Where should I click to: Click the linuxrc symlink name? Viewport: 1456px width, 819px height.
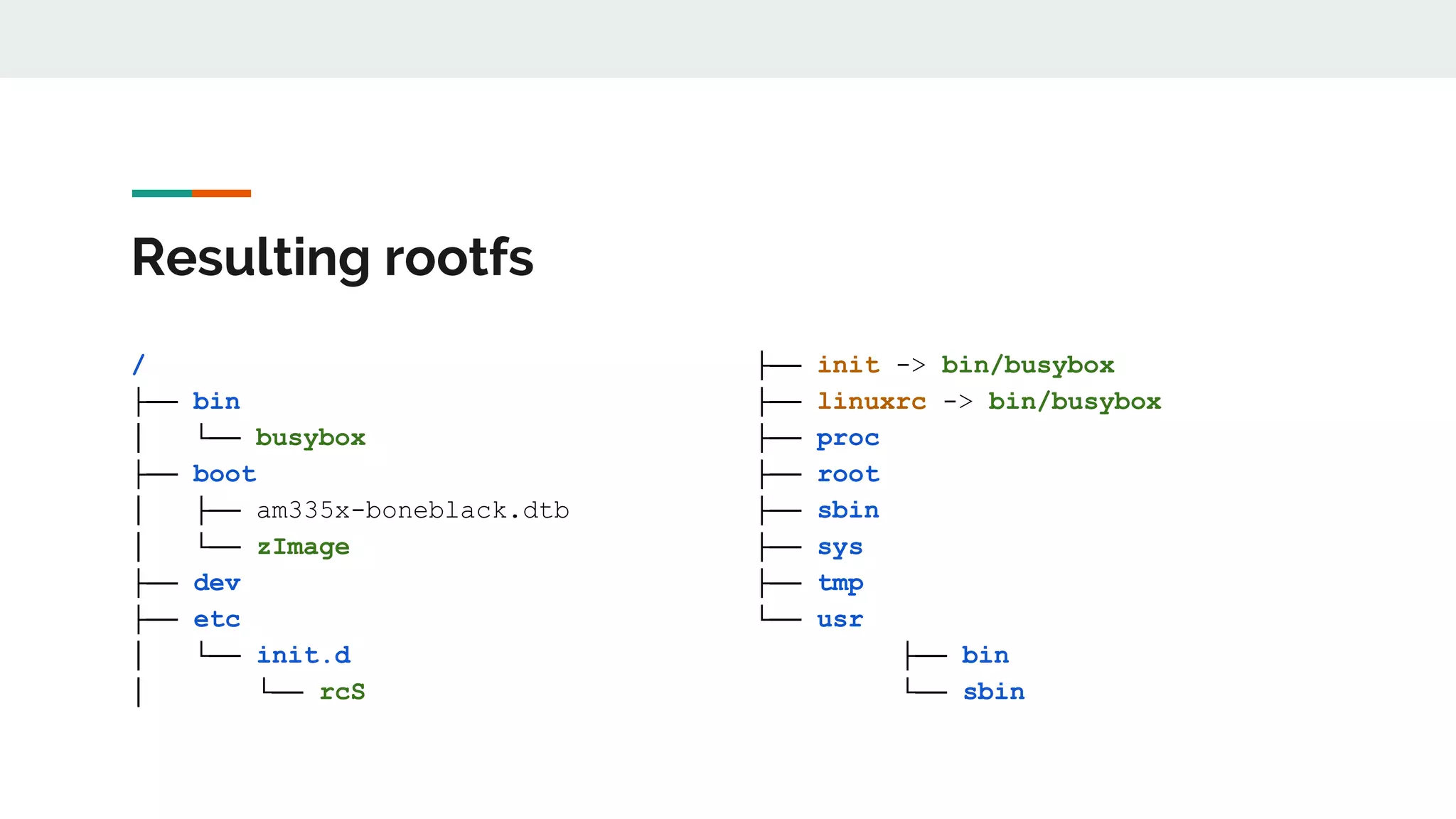(x=872, y=401)
